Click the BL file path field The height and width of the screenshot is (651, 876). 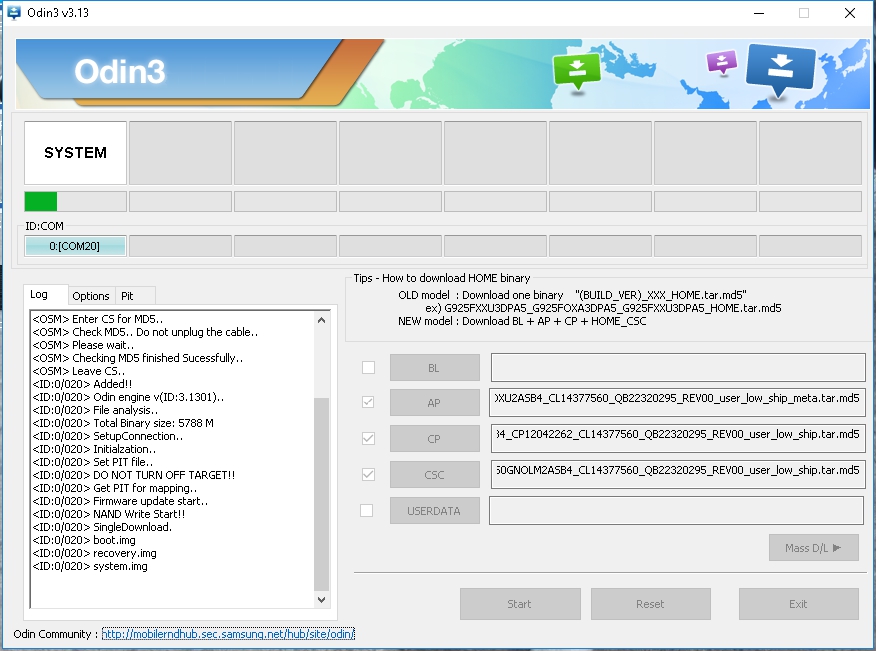pos(678,368)
